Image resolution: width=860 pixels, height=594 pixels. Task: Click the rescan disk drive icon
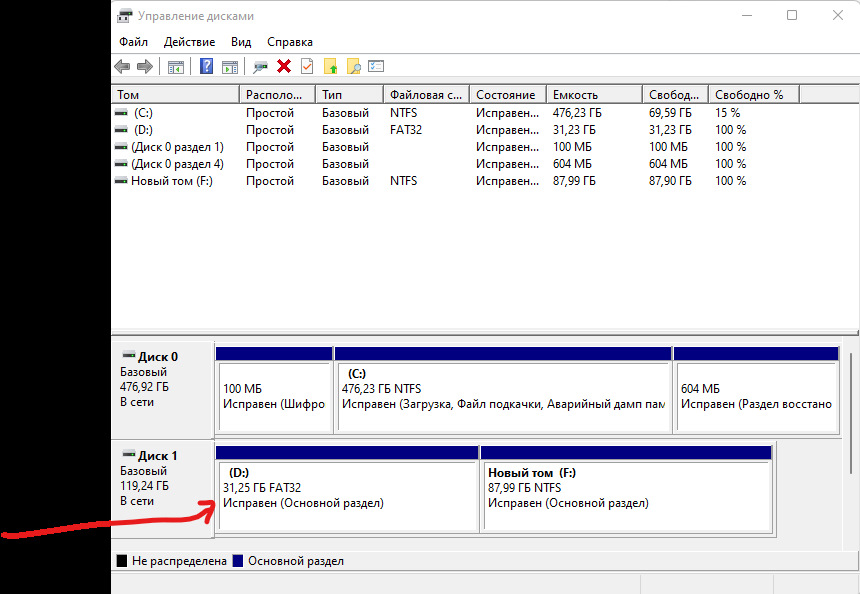coord(260,67)
